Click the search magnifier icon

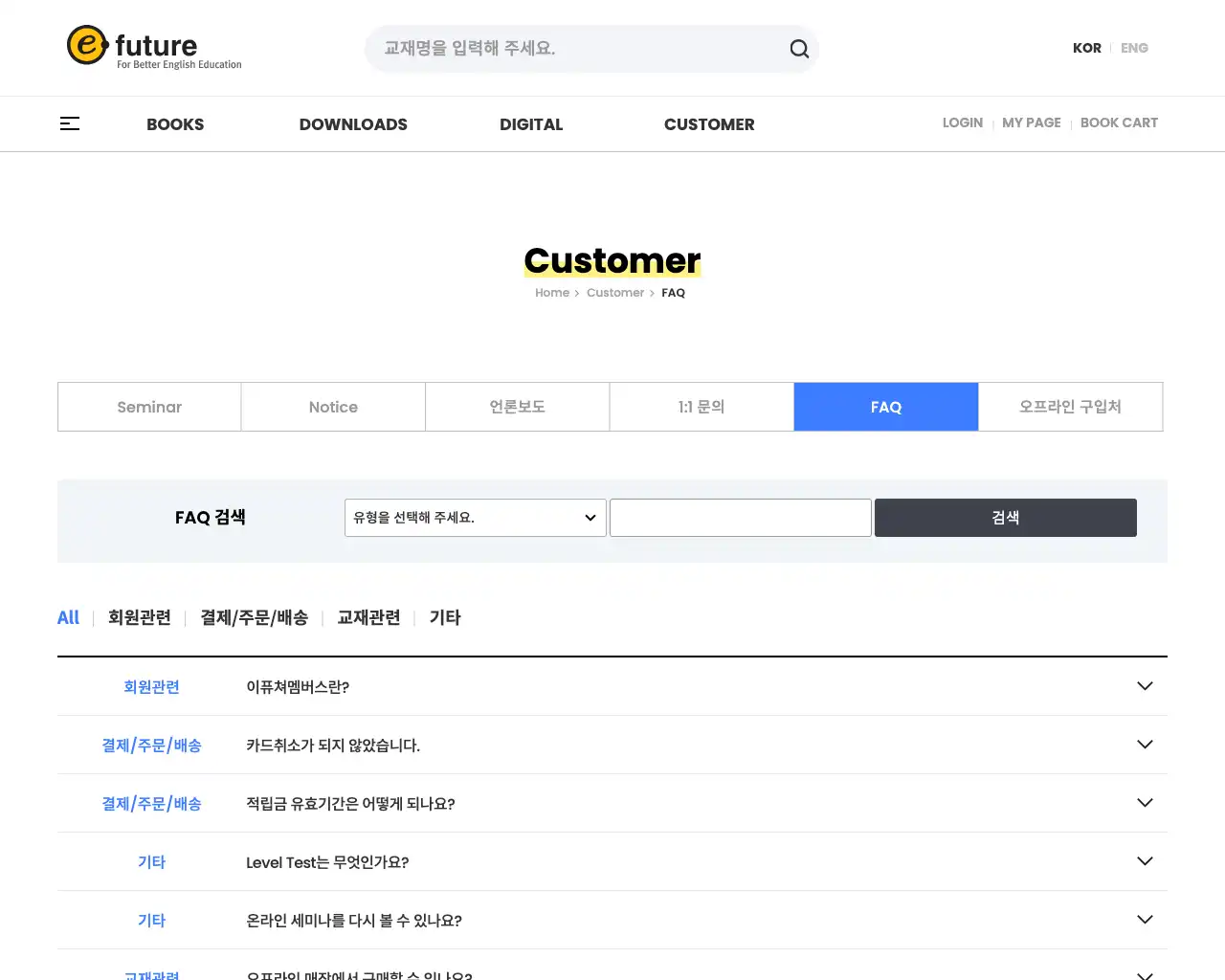pos(799,49)
